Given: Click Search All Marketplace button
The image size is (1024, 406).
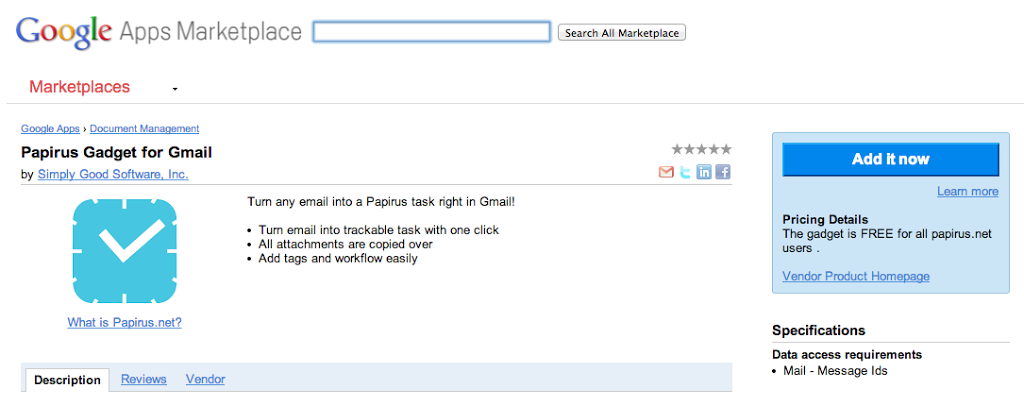Looking at the screenshot, I should [622, 33].
